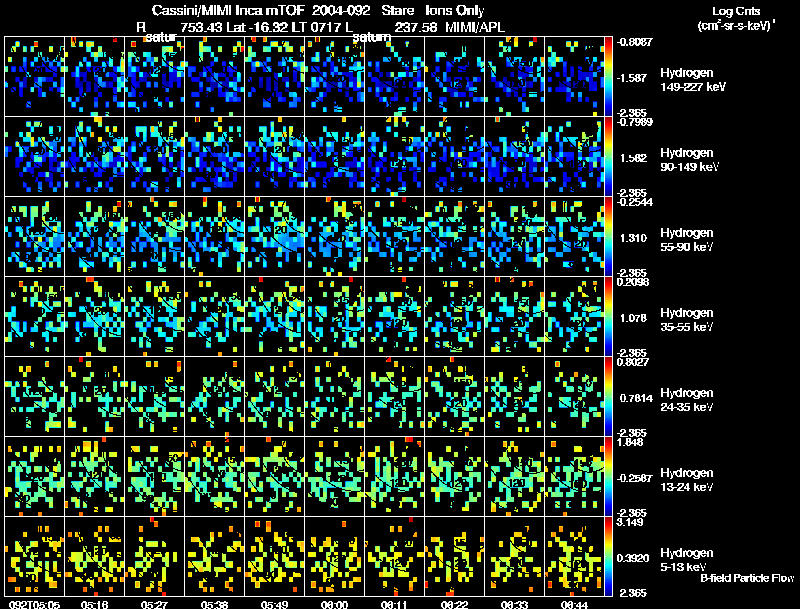Screen dimensions: 800x609
Task: Click the '0.3920' colorbar midpoint value
Action: point(632,558)
